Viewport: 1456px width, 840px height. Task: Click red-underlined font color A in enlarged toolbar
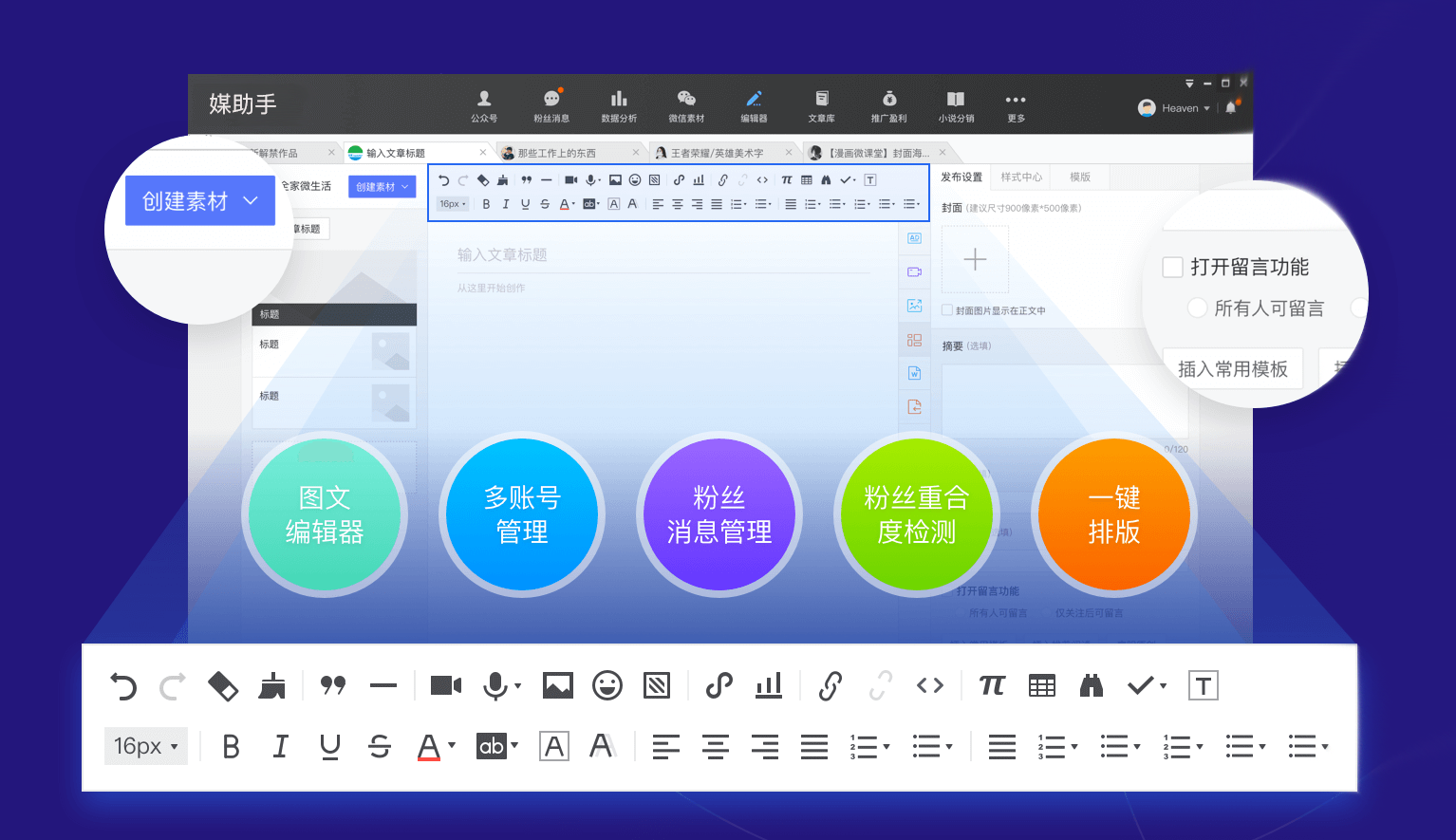pos(429,747)
